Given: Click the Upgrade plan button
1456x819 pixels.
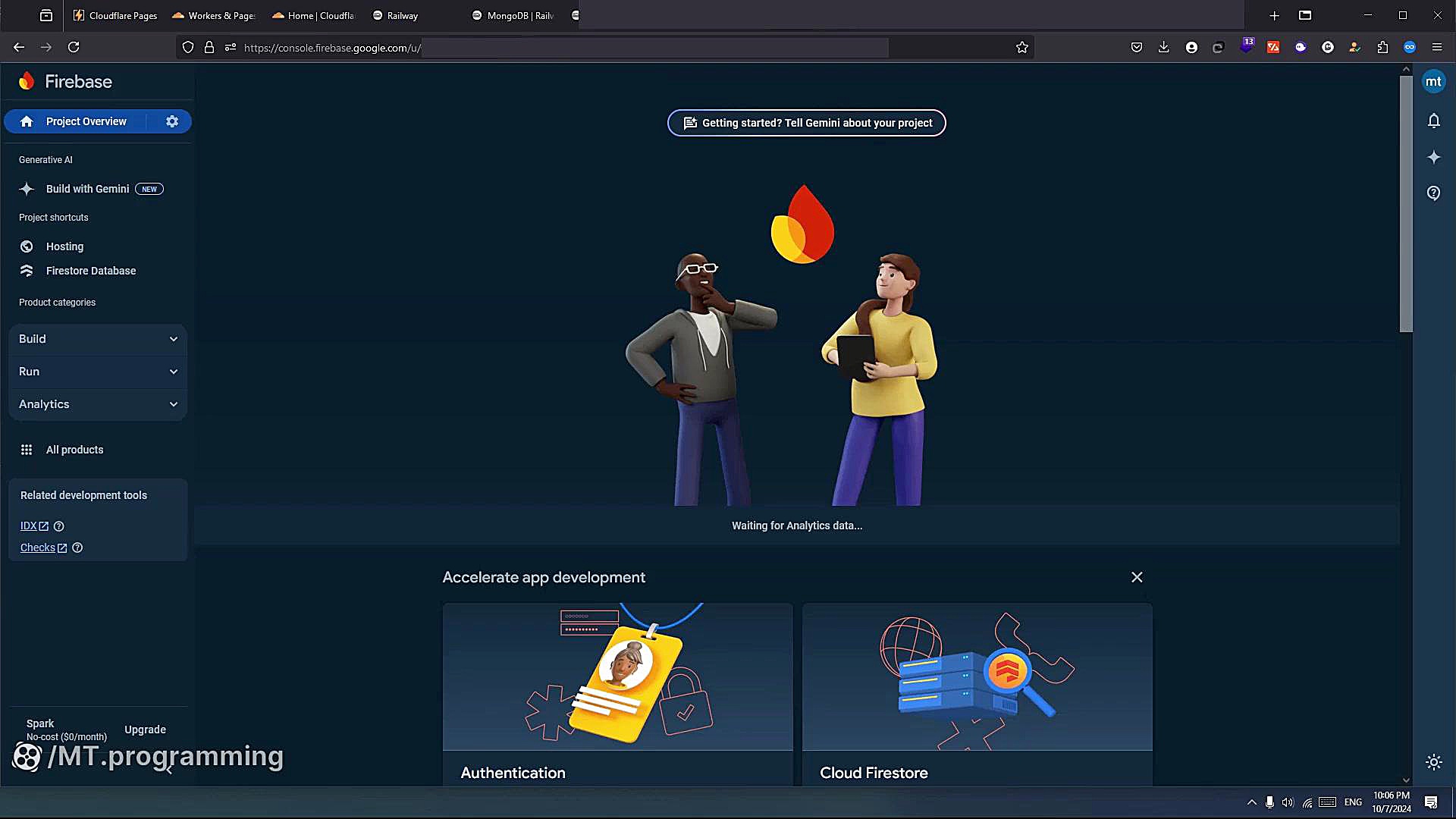Looking at the screenshot, I should coord(145,730).
